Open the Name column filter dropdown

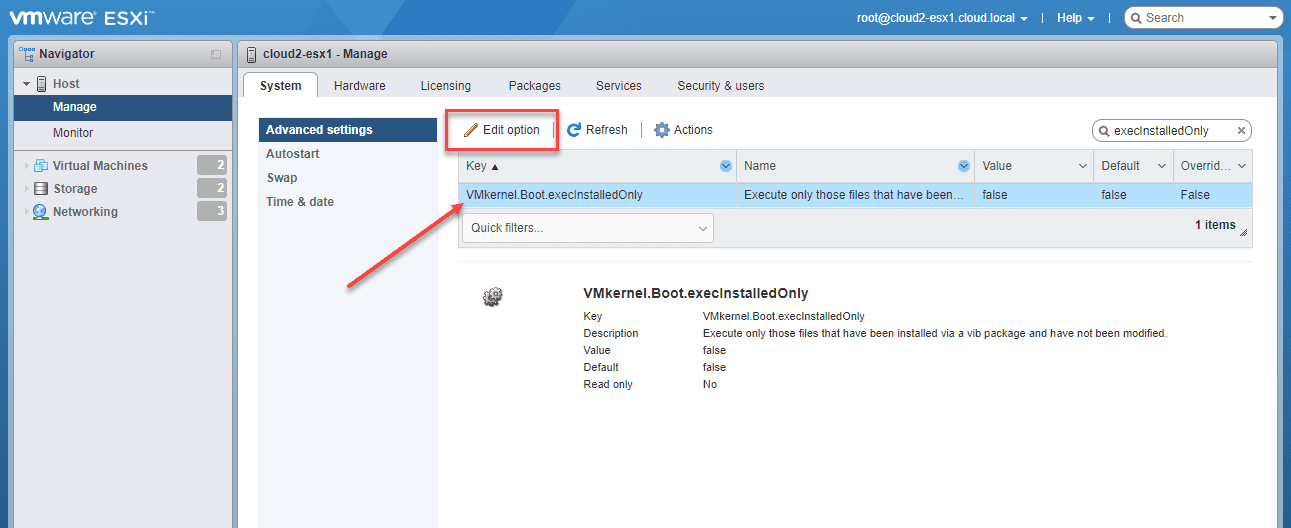(964, 166)
